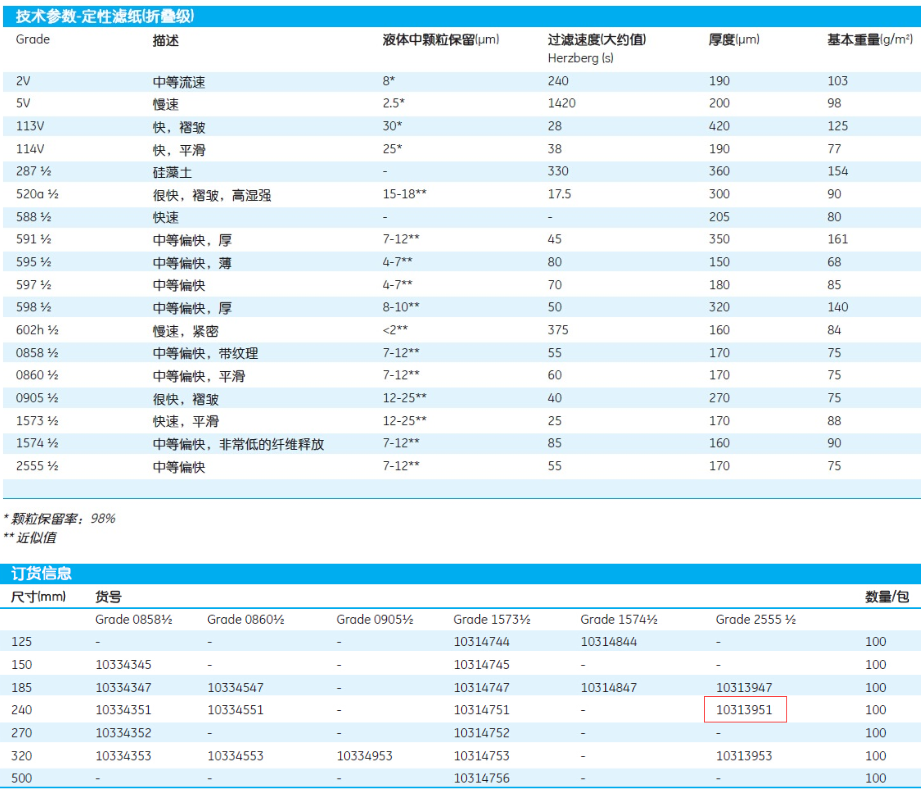Click the 尺寸(mm) column header
Screen dimensions: 921x796
(x=39, y=597)
